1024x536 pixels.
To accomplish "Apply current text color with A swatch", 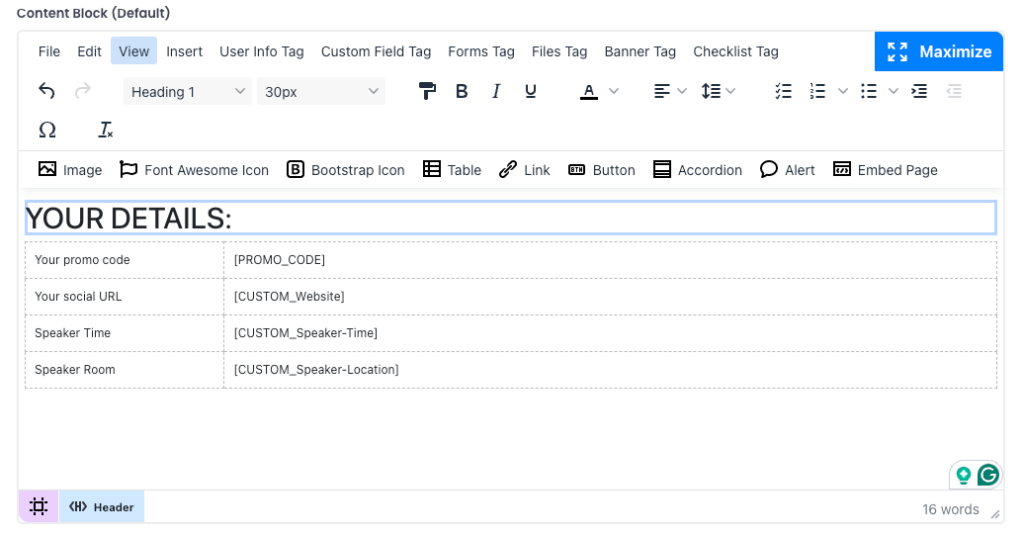I will click(589, 91).
